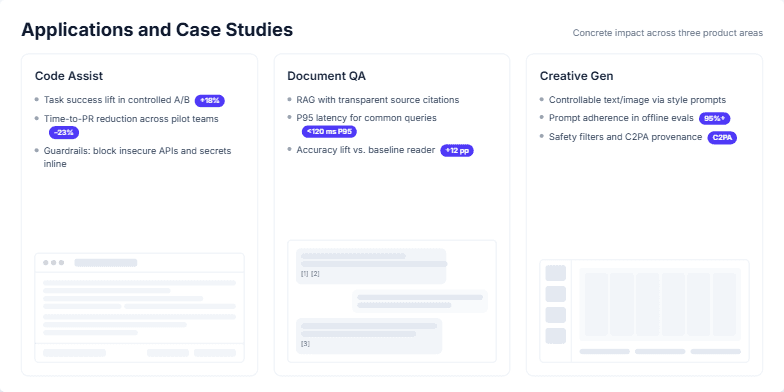Select the 'Document QA' card title
This screenshot has height=392, width=784.
click(326, 76)
